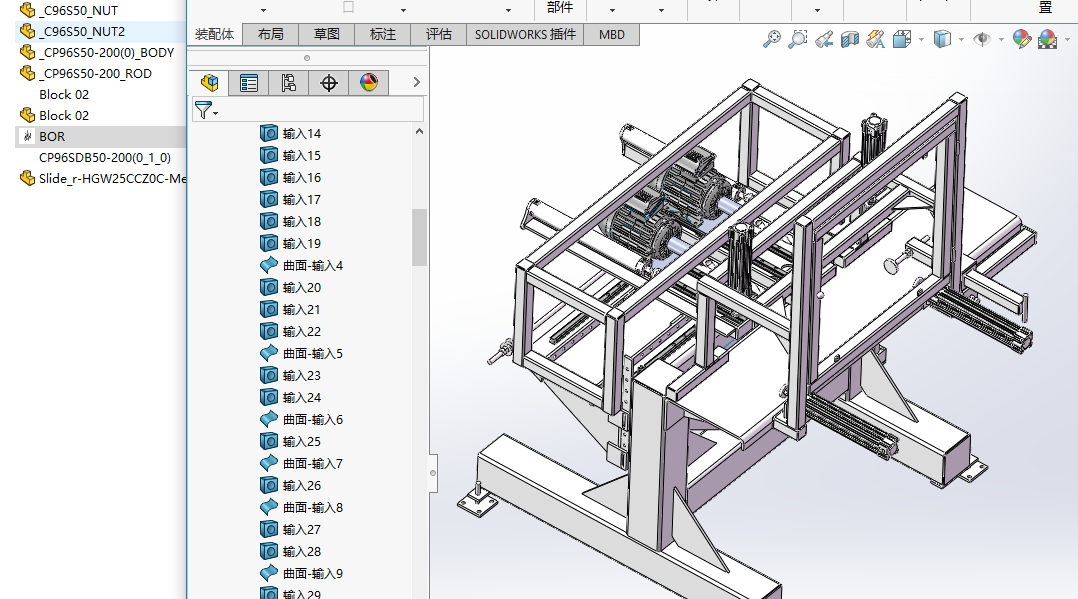Click the Previous View icon
The image size is (1078, 599).
pos(824,39)
